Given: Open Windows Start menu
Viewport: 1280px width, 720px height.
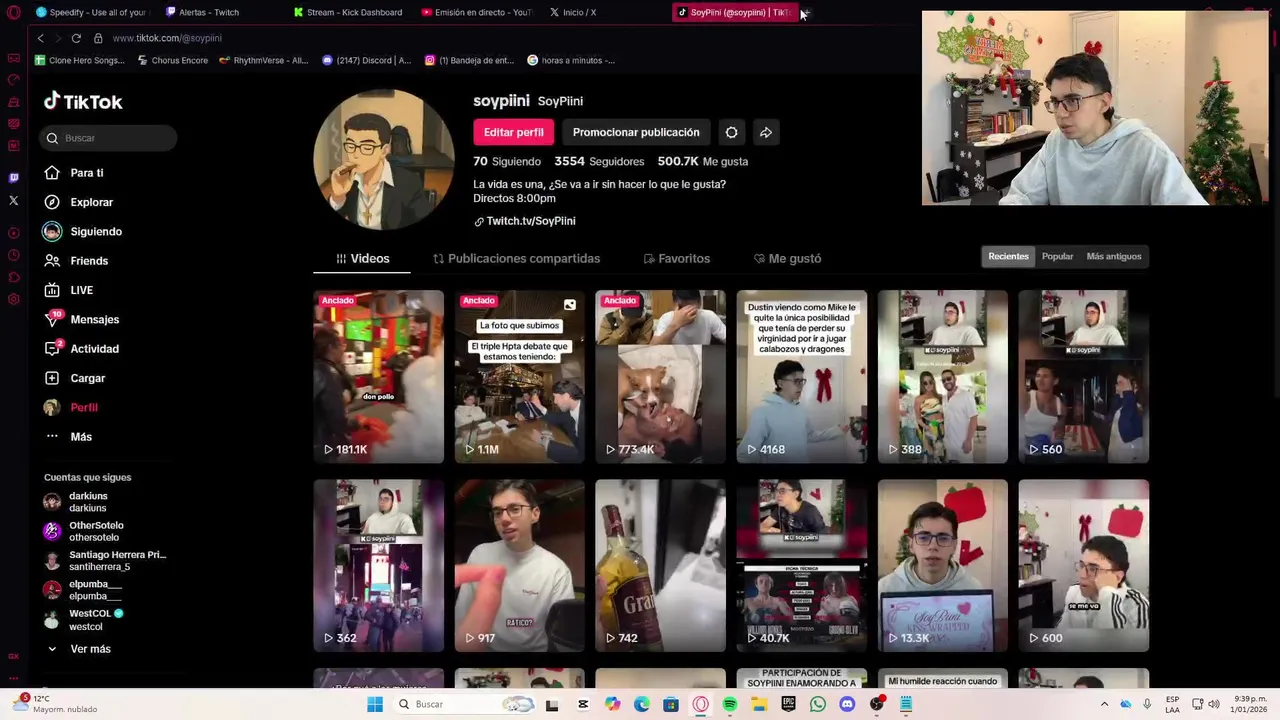Looking at the screenshot, I should [x=375, y=704].
